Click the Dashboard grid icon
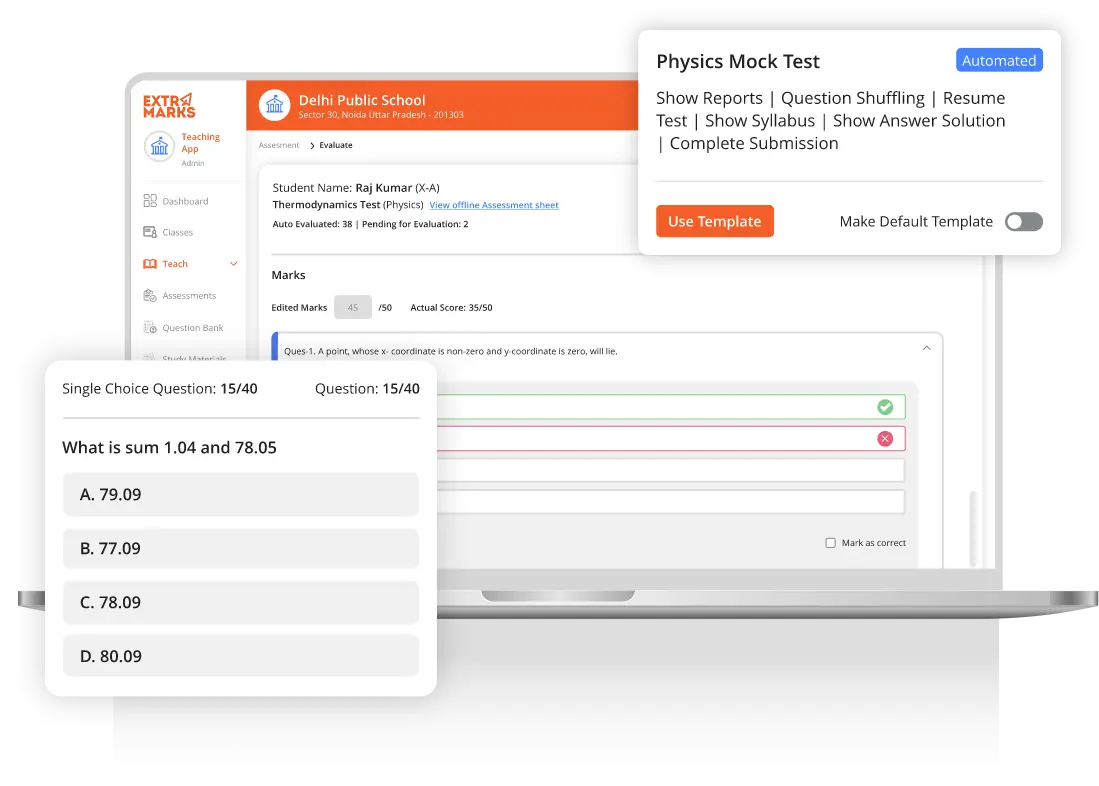The width and height of the screenshot is (1099, 786). pyautogui.click(x=150, y=201)
